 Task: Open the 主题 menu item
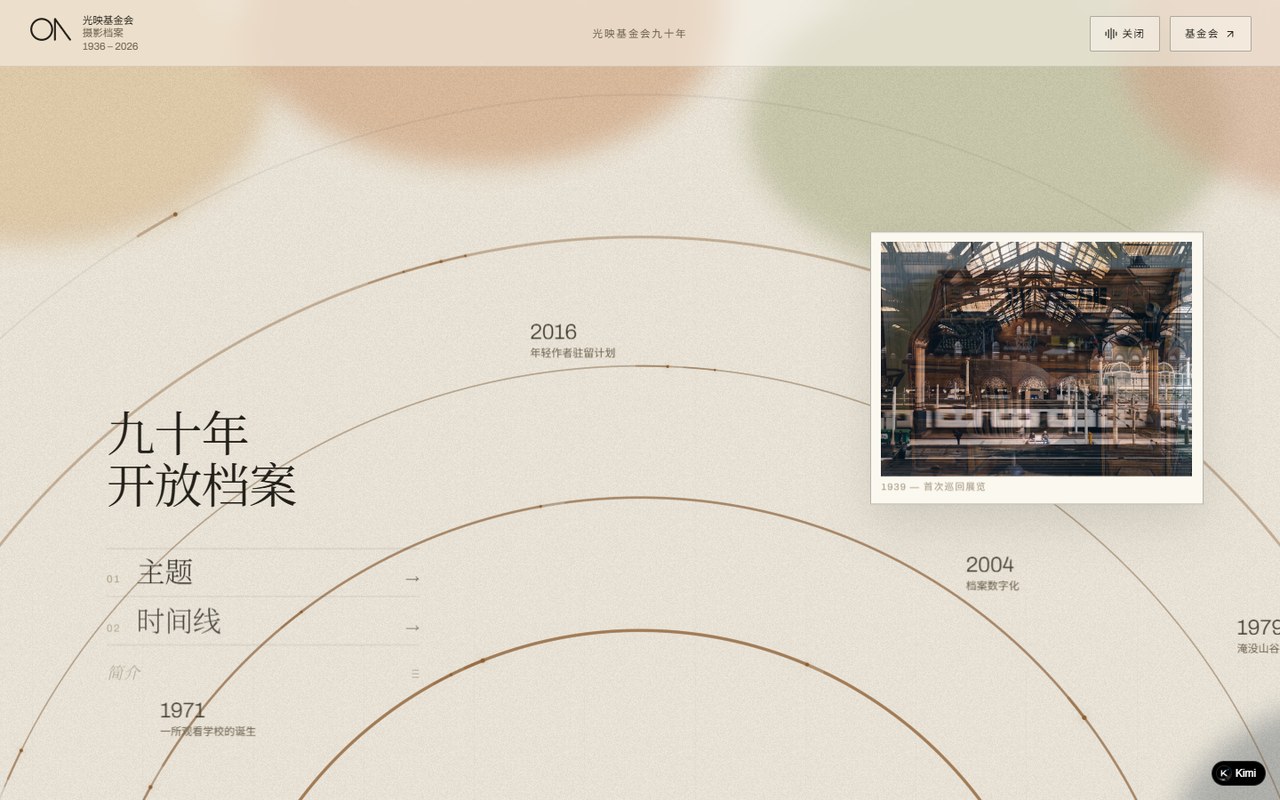coord(264,573)
